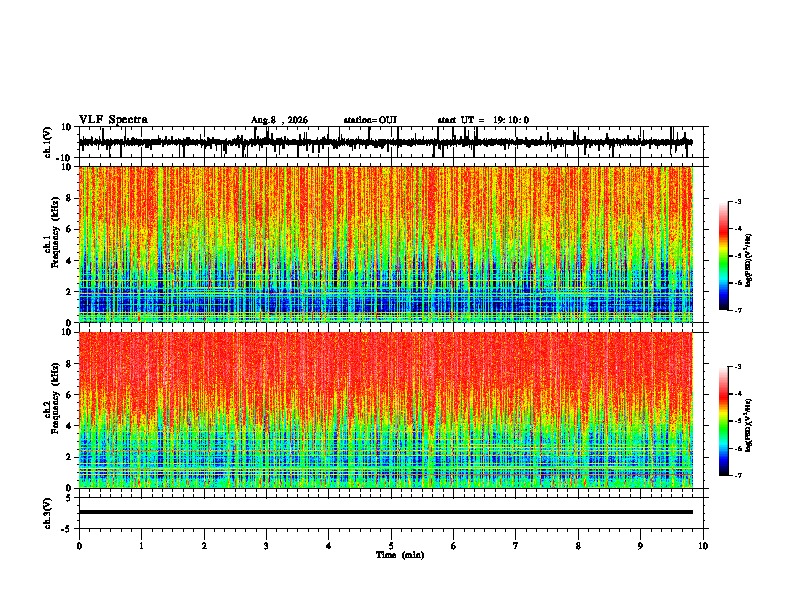Click the "8" tick on ch.1 frequency axis
The height and width of the screenshot is (612, 792).
pyautogui.click(x=70, y=198)
